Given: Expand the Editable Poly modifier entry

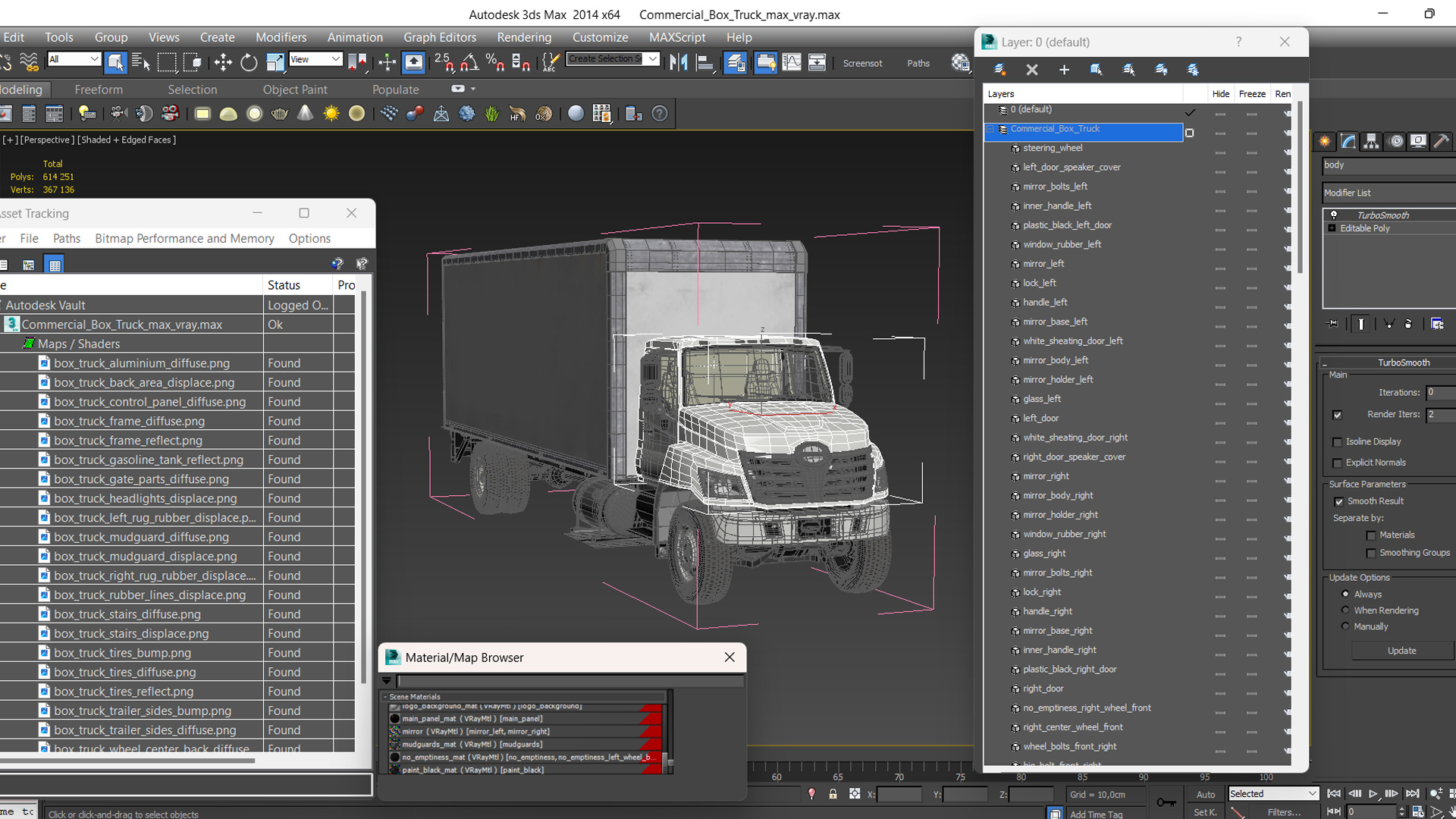Looking at the screenshot, I should 1332,228.
